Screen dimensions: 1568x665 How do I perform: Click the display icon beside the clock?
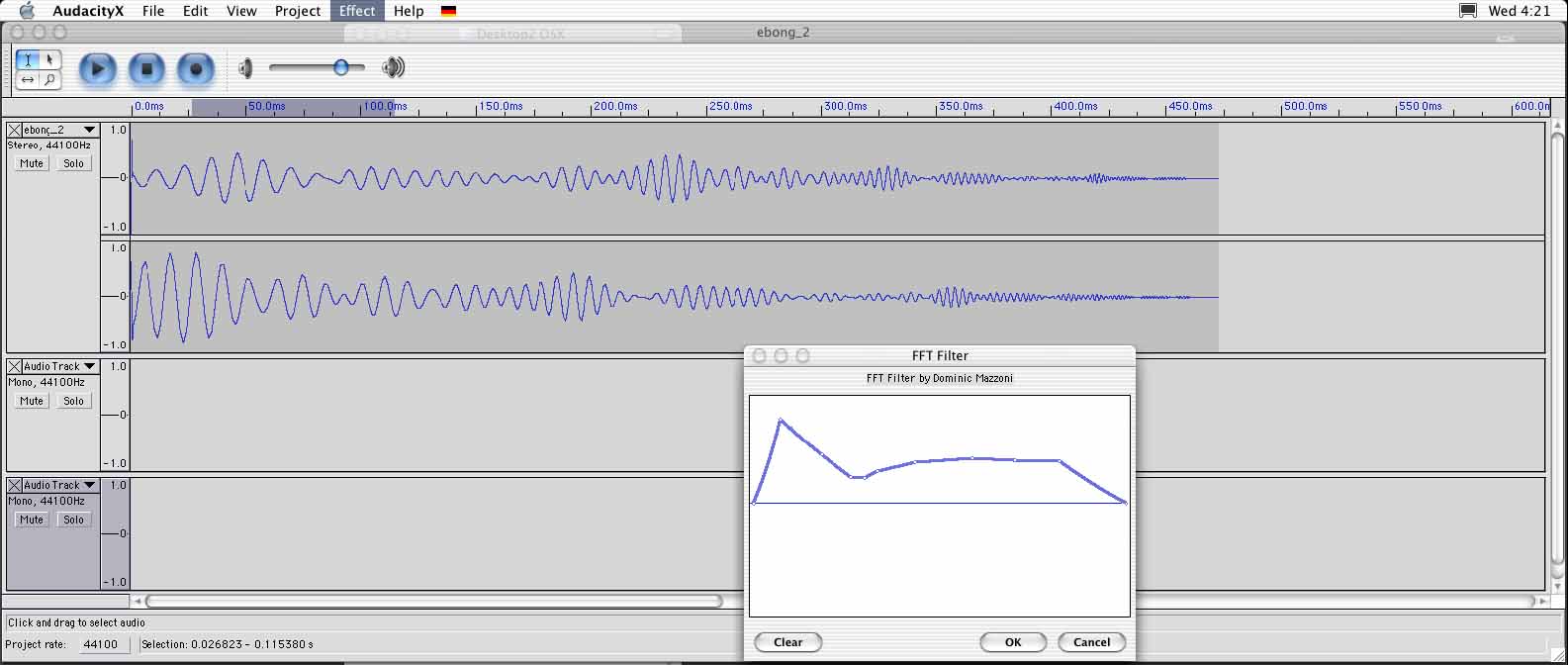click(1468, 11)
